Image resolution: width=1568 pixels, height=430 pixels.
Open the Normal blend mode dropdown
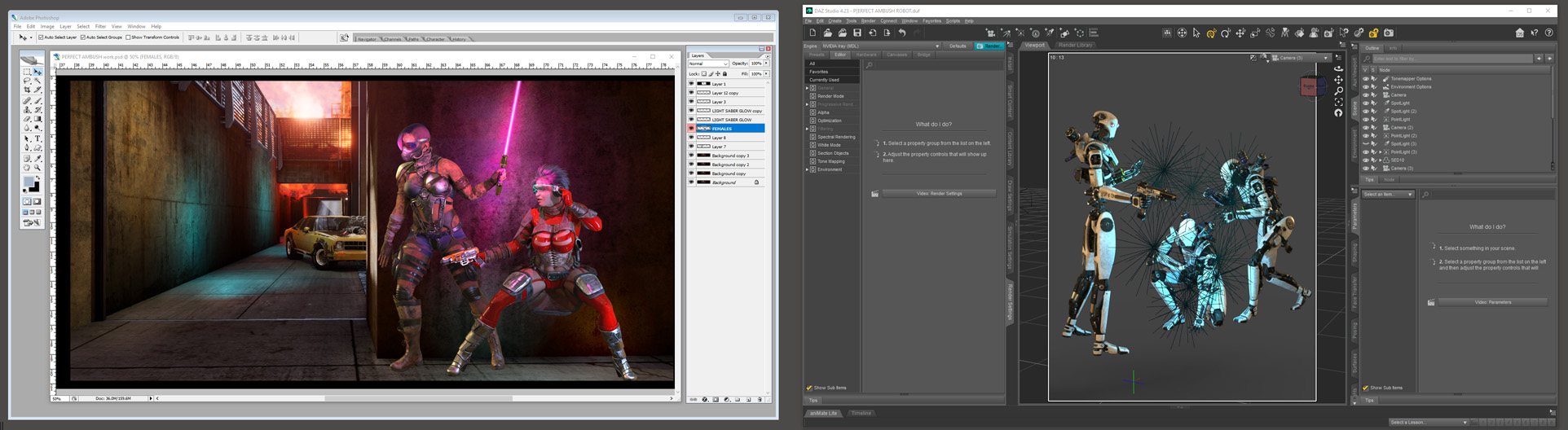[x=708, y=64]
